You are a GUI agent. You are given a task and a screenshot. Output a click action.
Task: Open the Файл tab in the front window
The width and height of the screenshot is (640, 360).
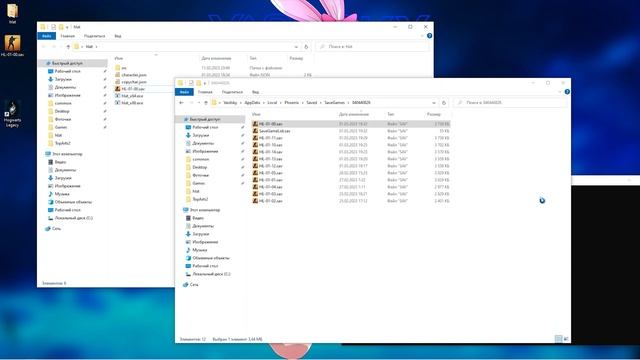pyautogui.click(x=184, y=92)
